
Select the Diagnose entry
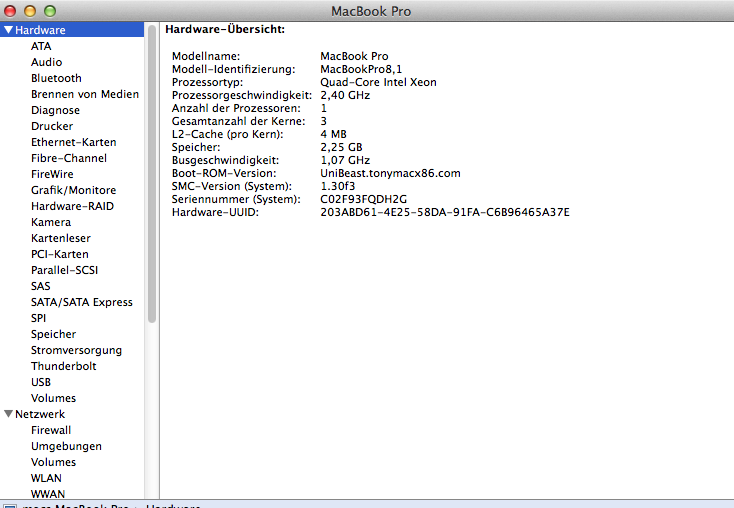point(55,110)
